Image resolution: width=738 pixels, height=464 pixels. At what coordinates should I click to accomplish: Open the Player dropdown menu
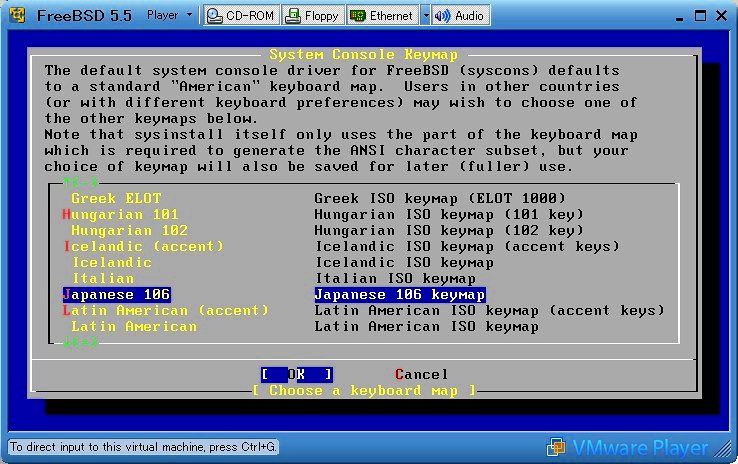click(x=168, y=15)
